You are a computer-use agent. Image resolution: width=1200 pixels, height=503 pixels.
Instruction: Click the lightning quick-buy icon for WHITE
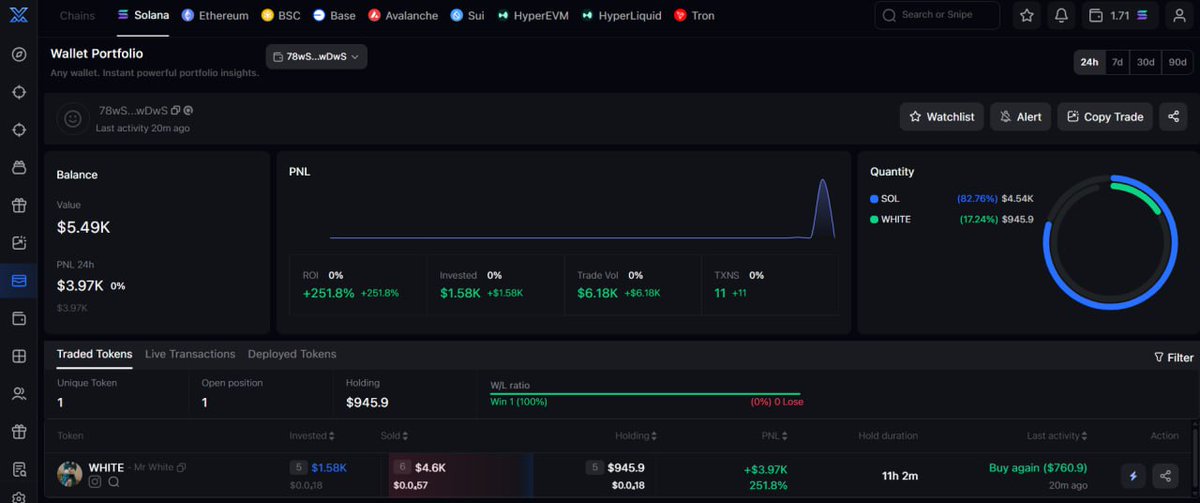[1133, 476]
